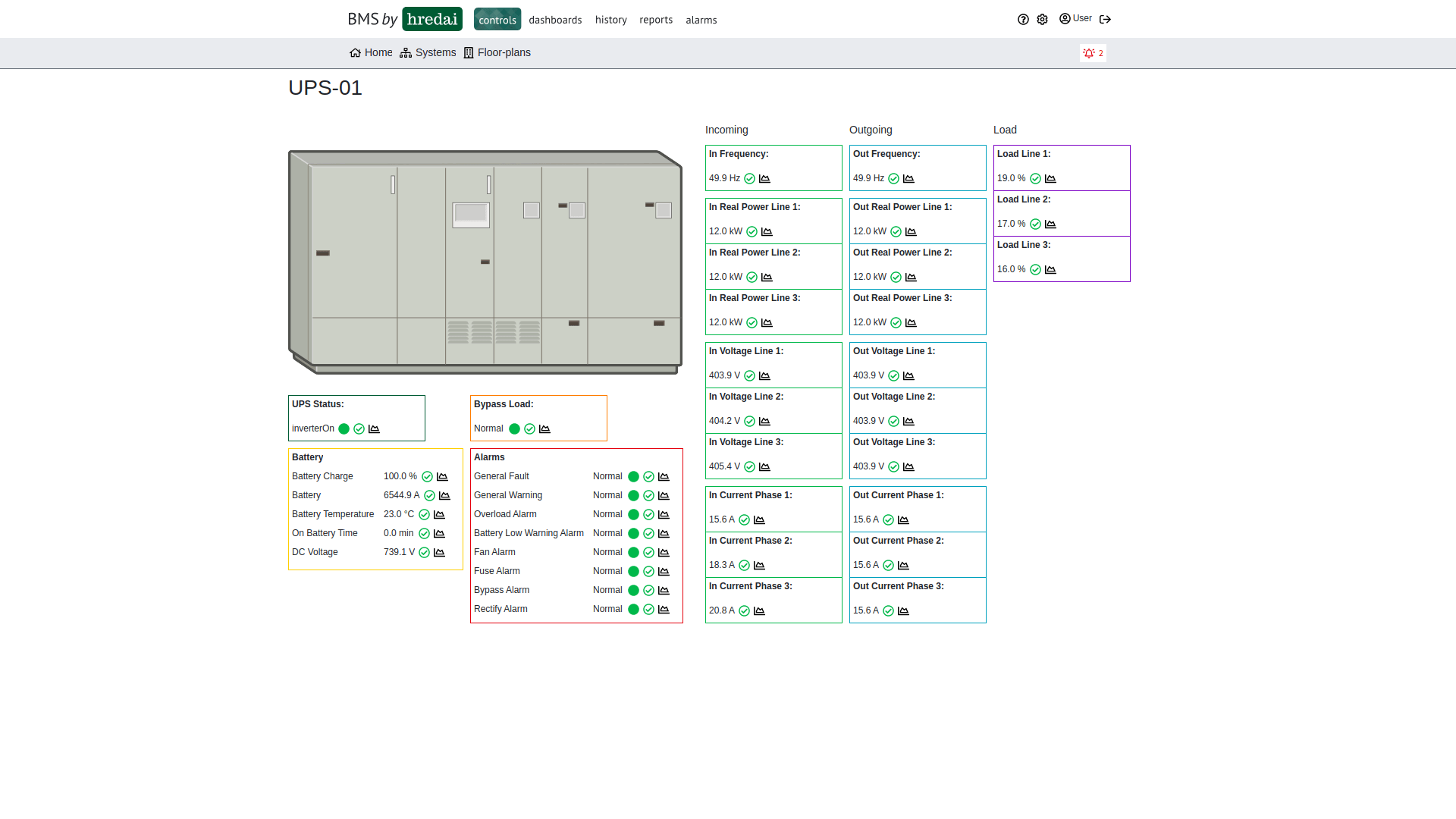
Task: Switch to the controls tab
Action: (x=497, y=20)
